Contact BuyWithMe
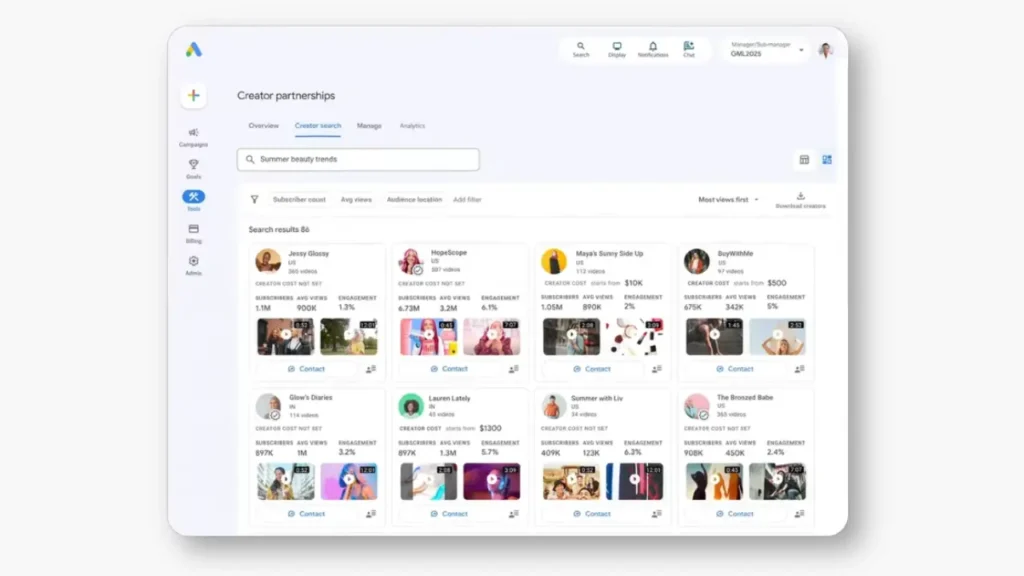The image size is (1024, 576). tap(735, 369)
